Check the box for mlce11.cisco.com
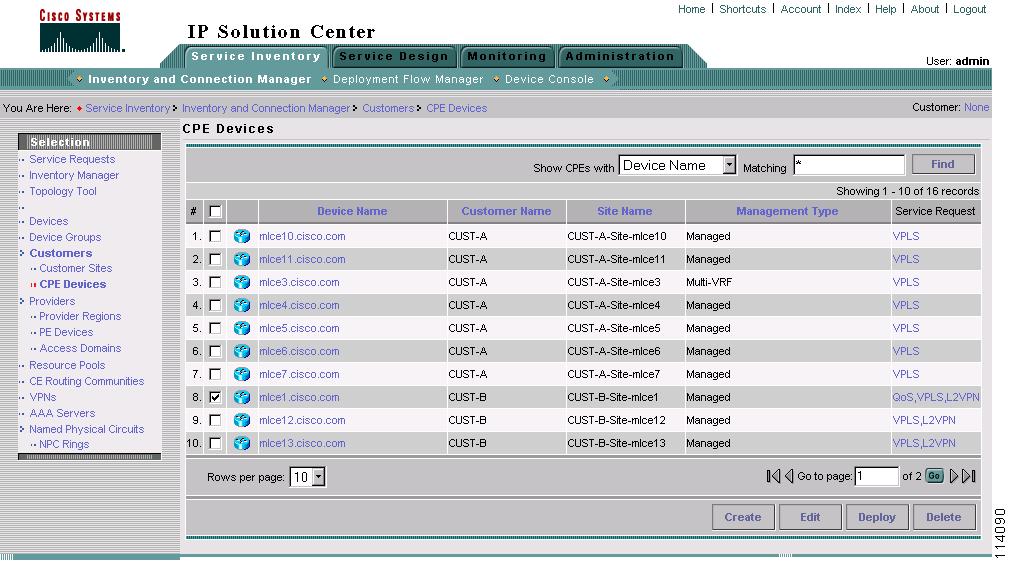Viewport: 1009px width, 562px height. 216,259
